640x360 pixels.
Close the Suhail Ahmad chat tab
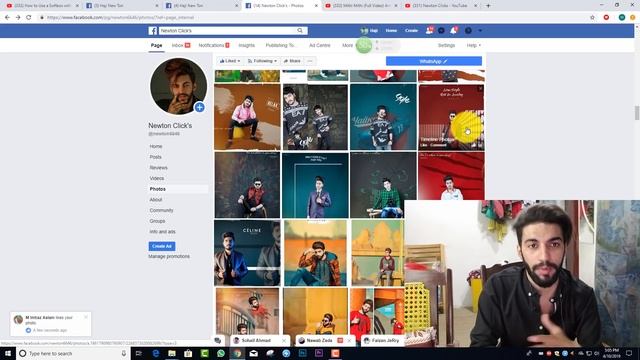click(x=284, y=340)
